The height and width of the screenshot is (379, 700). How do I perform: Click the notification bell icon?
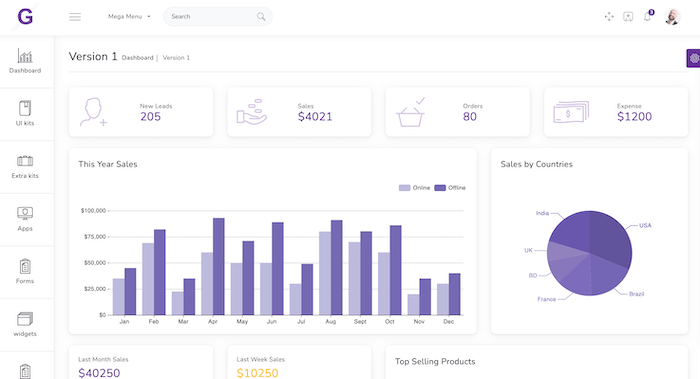[647, 17]
